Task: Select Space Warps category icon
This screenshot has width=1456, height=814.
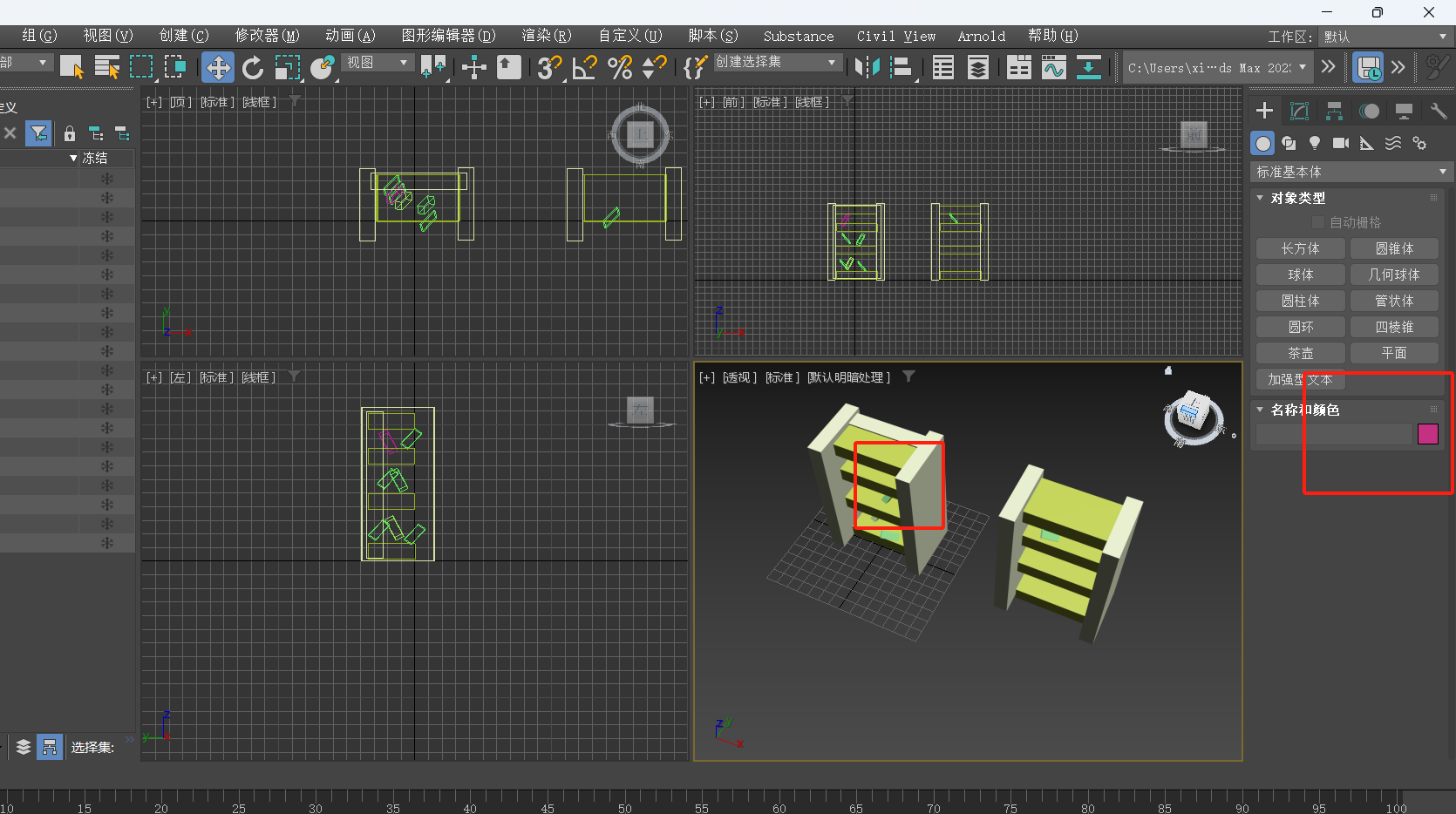Action: [1393, 143]
